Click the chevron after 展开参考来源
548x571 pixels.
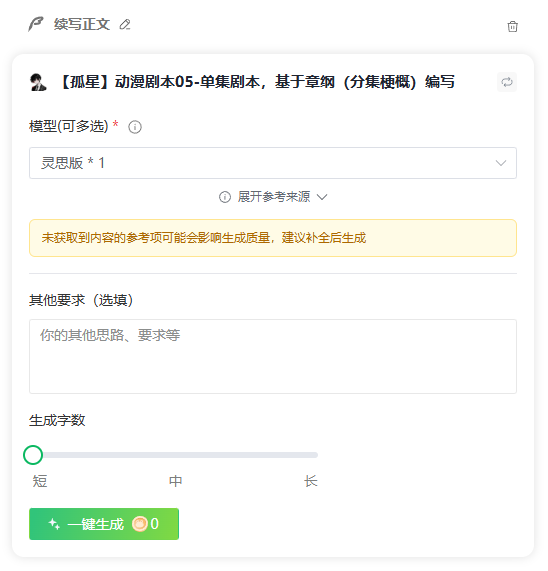click(x=322, y=197)
